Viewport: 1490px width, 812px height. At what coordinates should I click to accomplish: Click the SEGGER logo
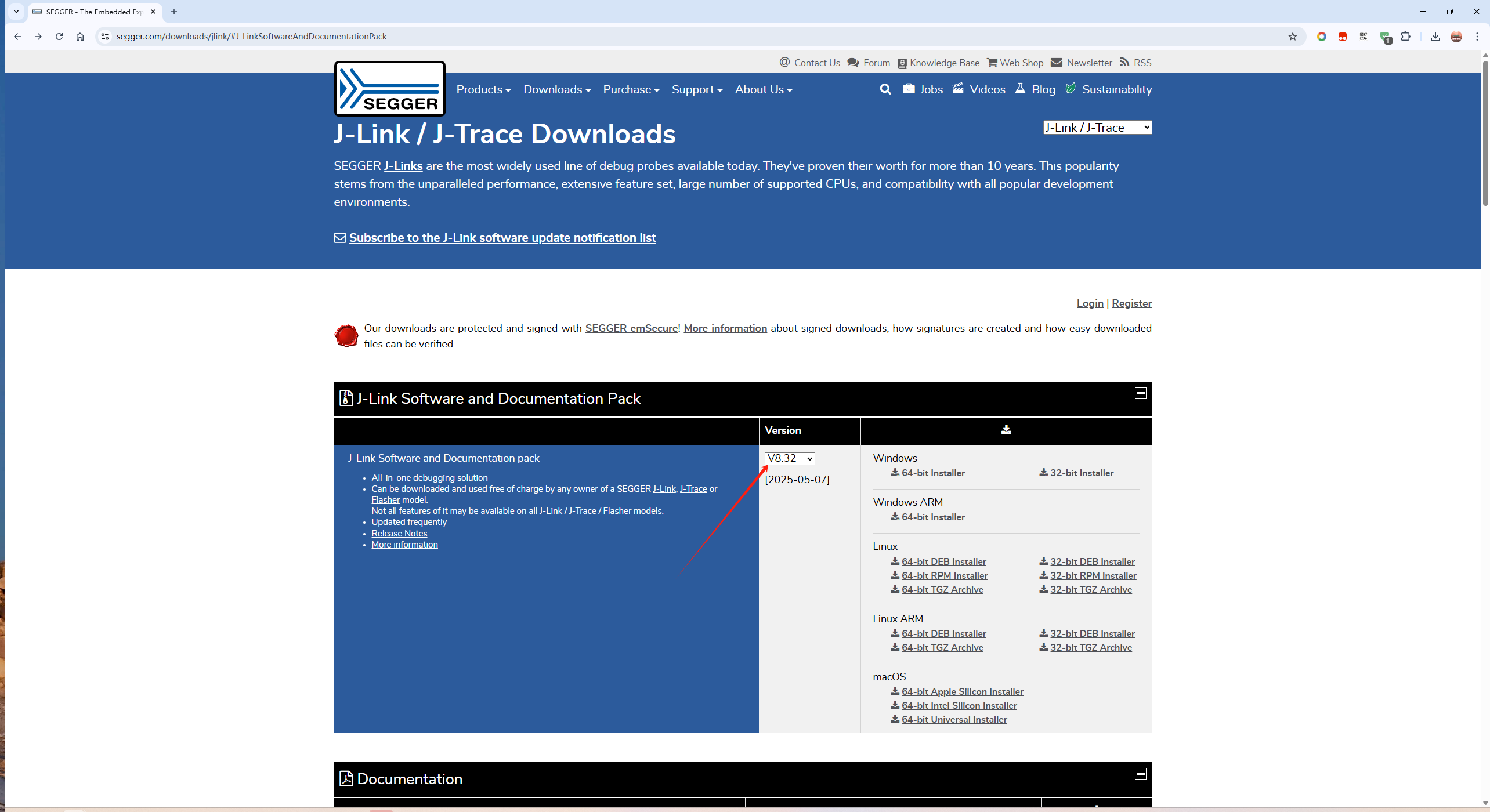[x=389, y=89]
